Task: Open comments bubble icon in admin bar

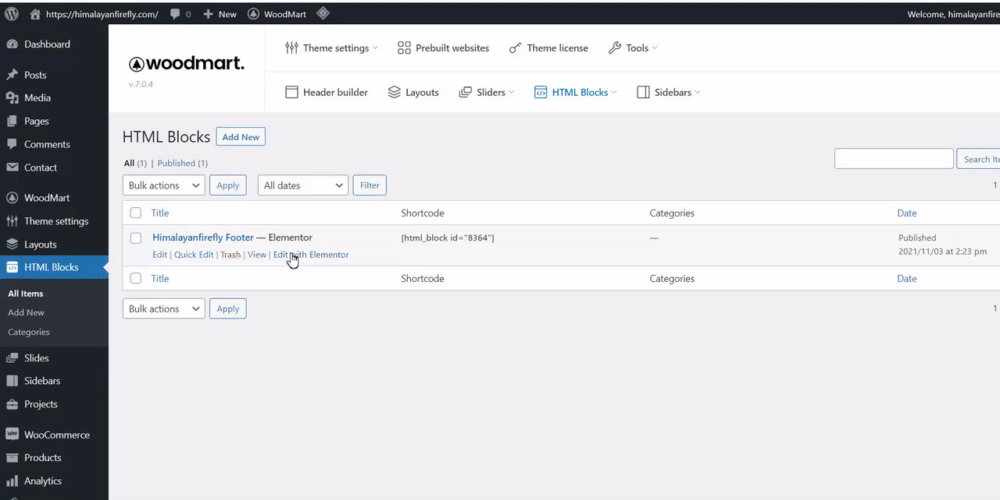Action: click(175, 14)
